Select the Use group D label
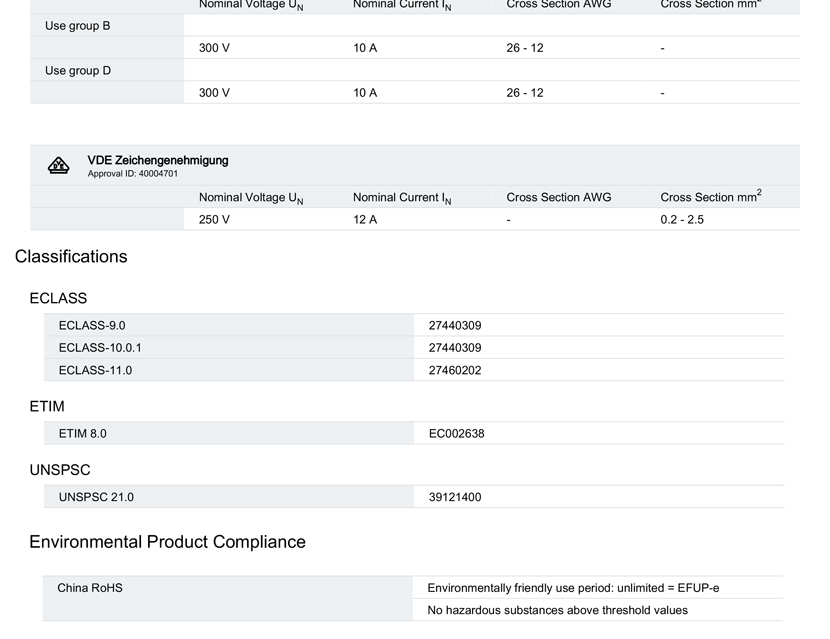This screenshot has width=830, height=639. click(x=78, y=71)
